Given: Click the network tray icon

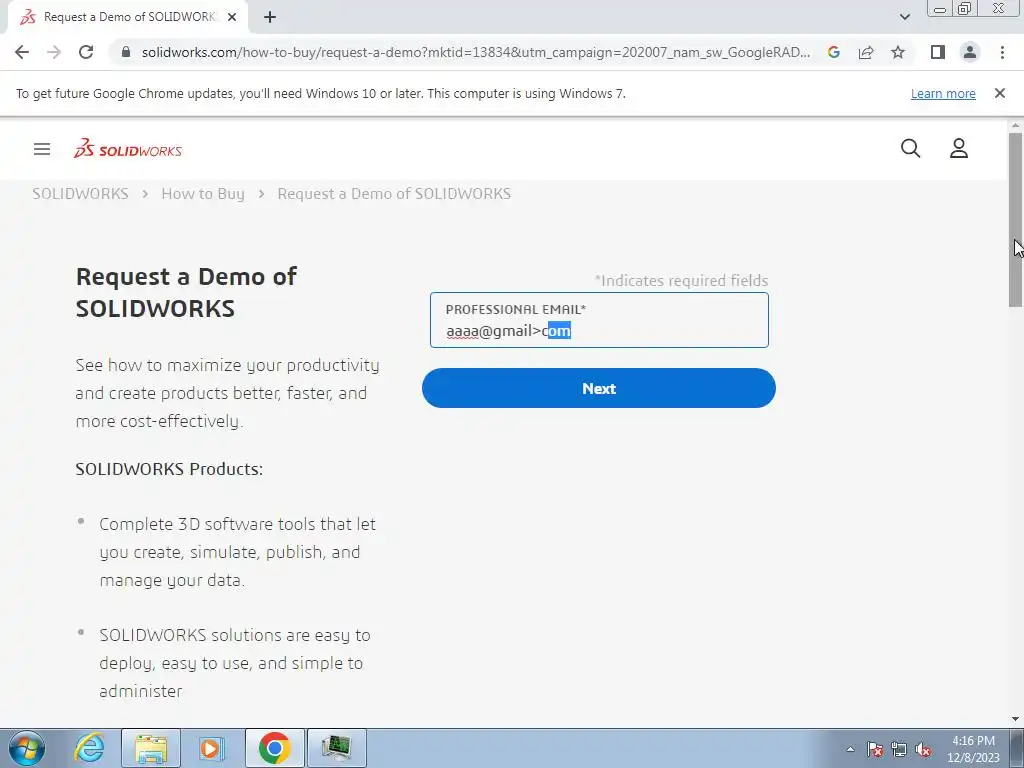Looking at the screenshot, I should (899, 749).
